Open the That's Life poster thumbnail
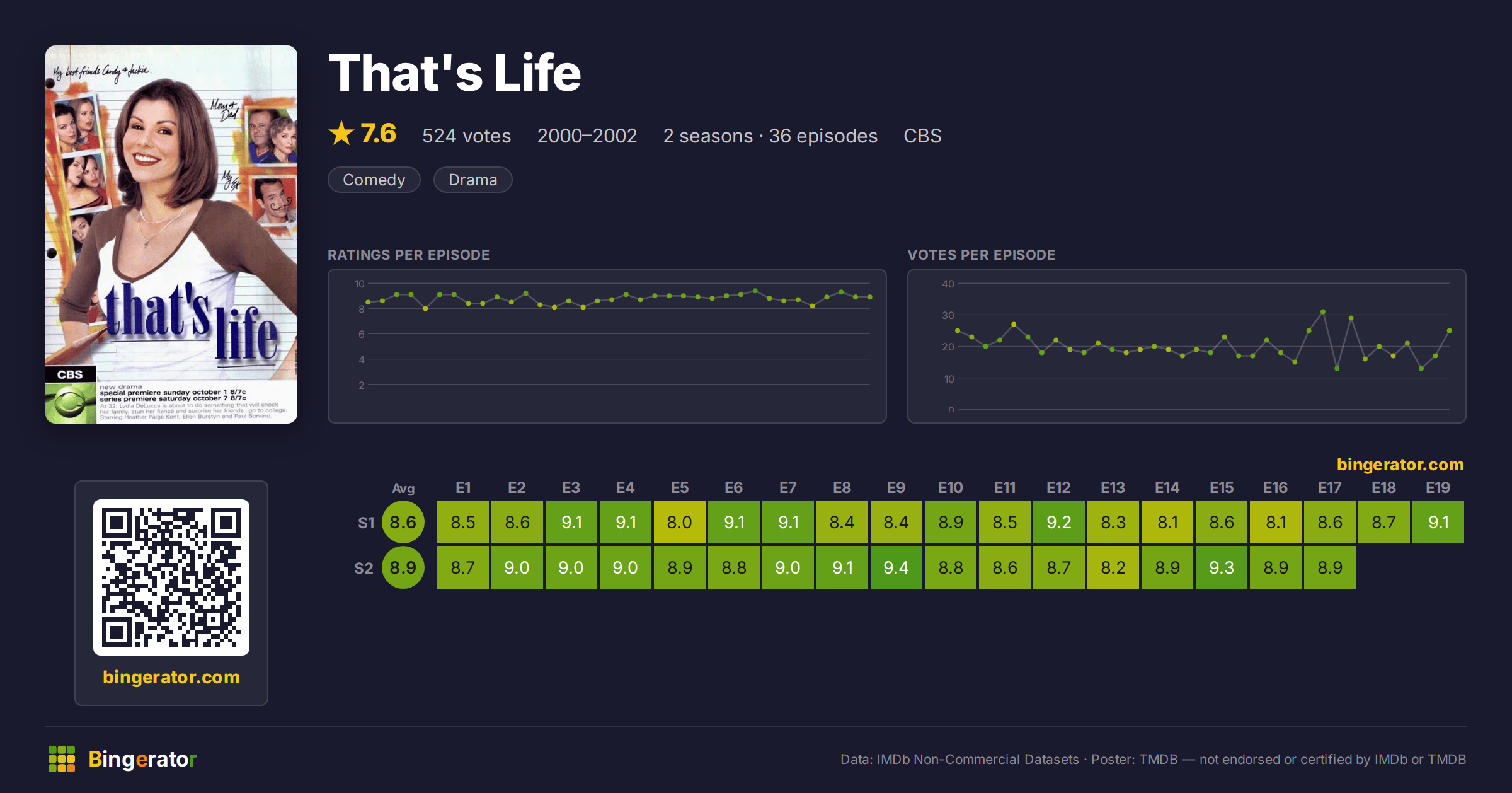1512x793 pixels. point(171,234)
